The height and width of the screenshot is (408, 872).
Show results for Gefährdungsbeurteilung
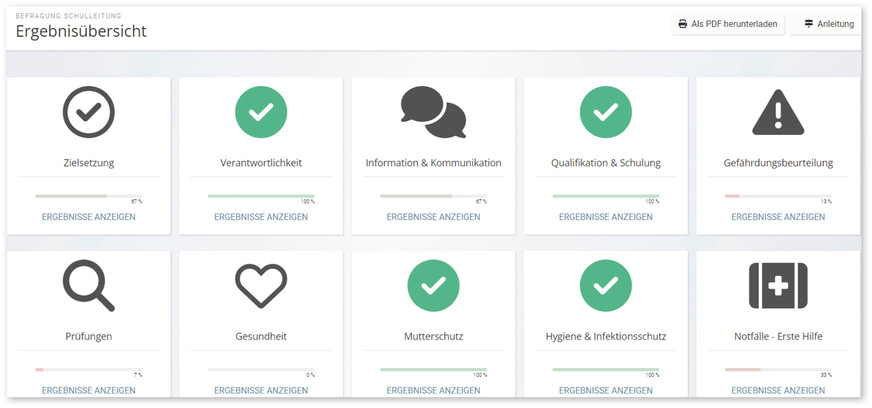[x=777, y=216]
